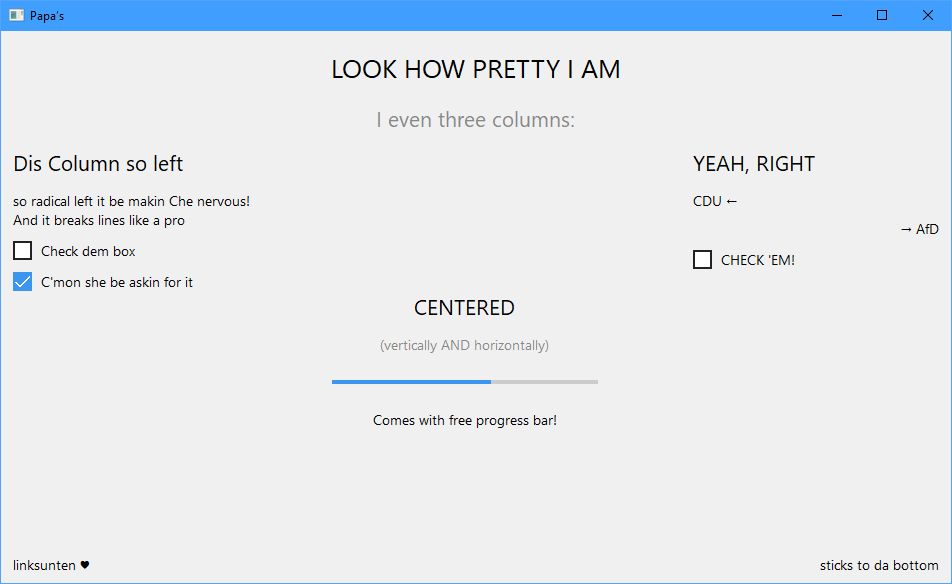This screenshot has height=584, width=952.
Task: Click the 'YEAH, RIGHT' column header
Action: pos(754,164)
